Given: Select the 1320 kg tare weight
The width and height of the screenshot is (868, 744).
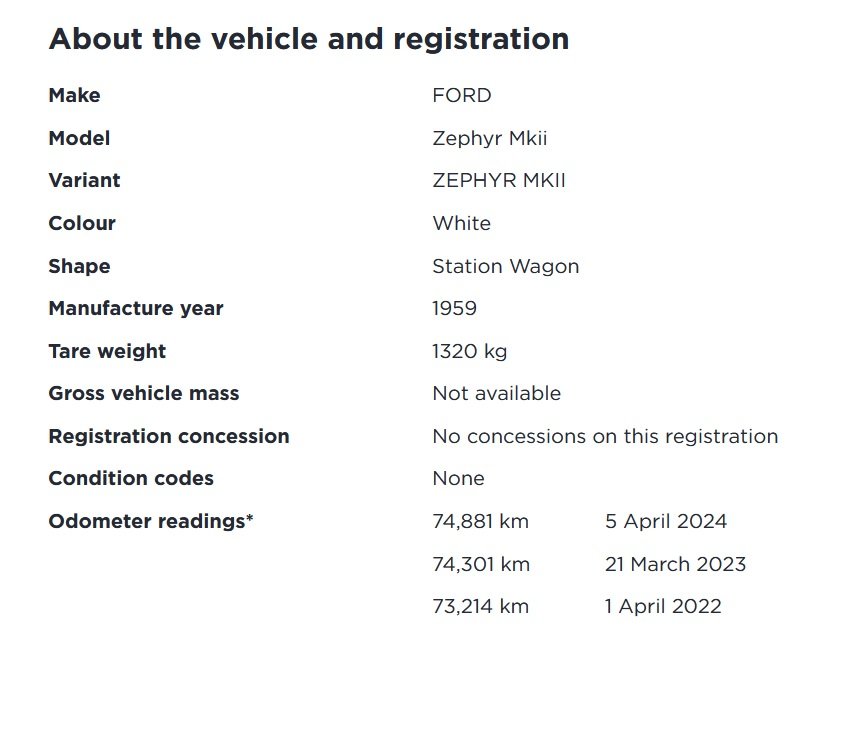Looking at the screenshot, I should (x=469, y=352).
